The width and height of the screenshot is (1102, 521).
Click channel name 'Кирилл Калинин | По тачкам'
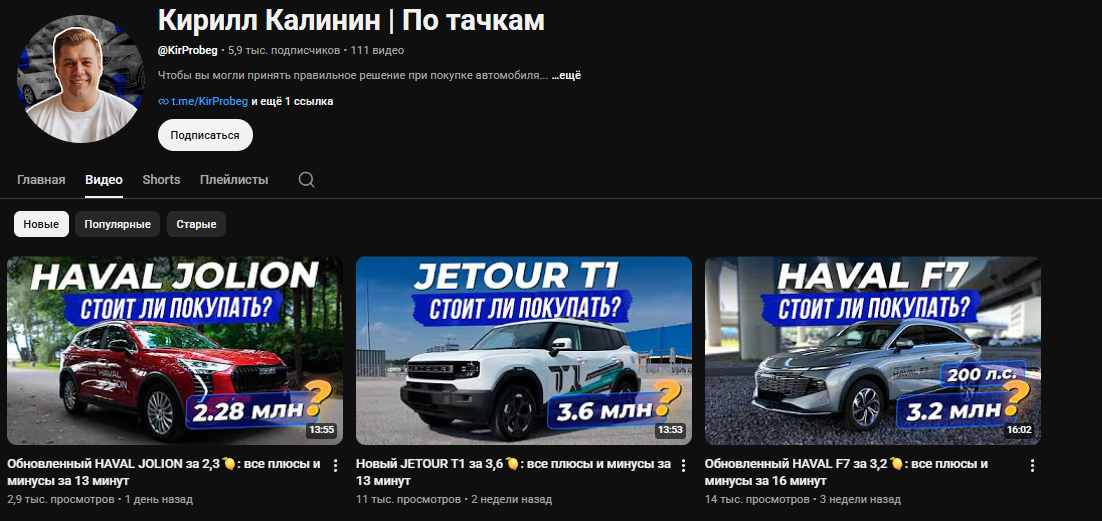pyautogui.click(x=351, y=20)
